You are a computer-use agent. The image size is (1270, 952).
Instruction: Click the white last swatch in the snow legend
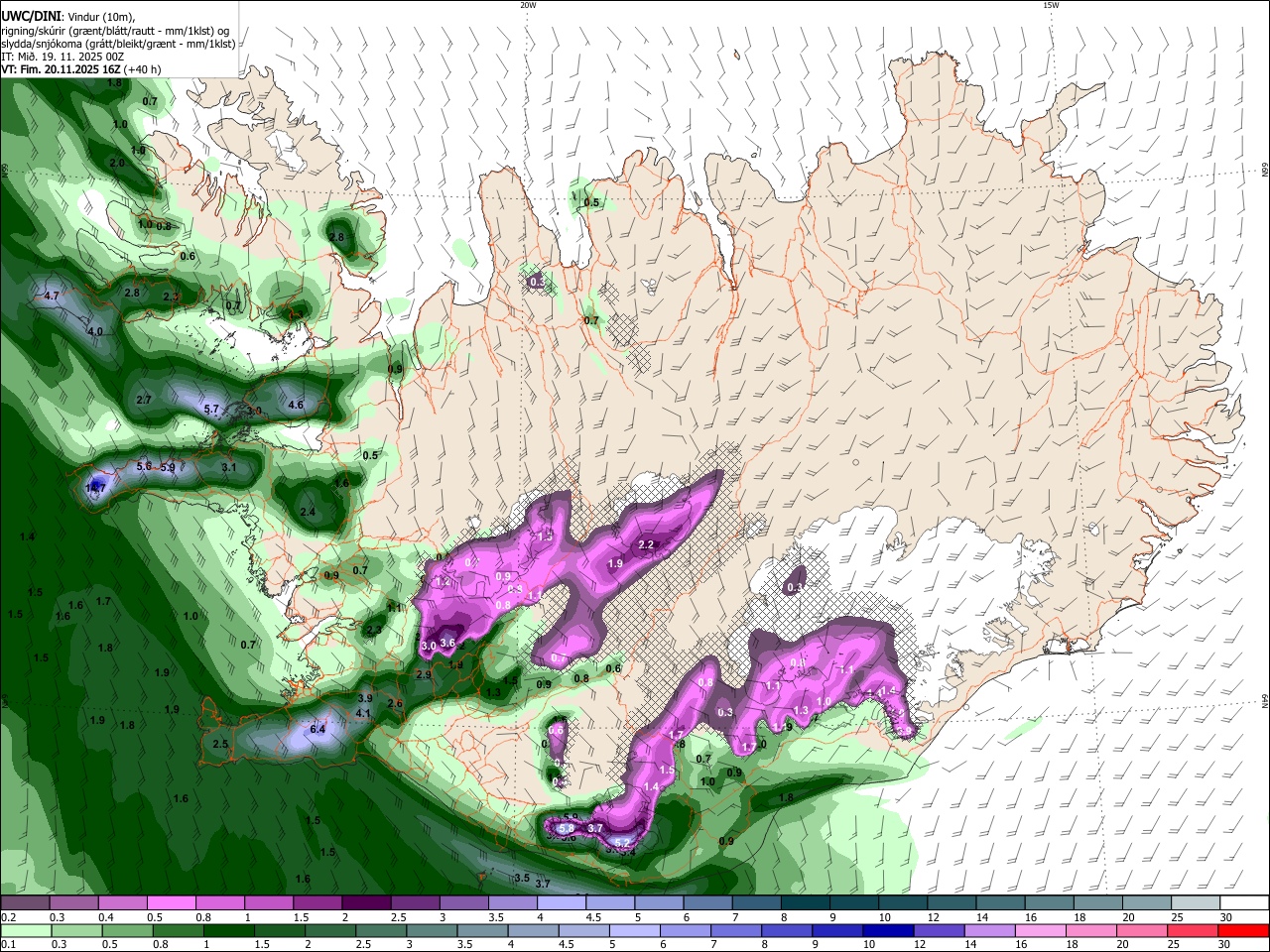coord(1244,902)
